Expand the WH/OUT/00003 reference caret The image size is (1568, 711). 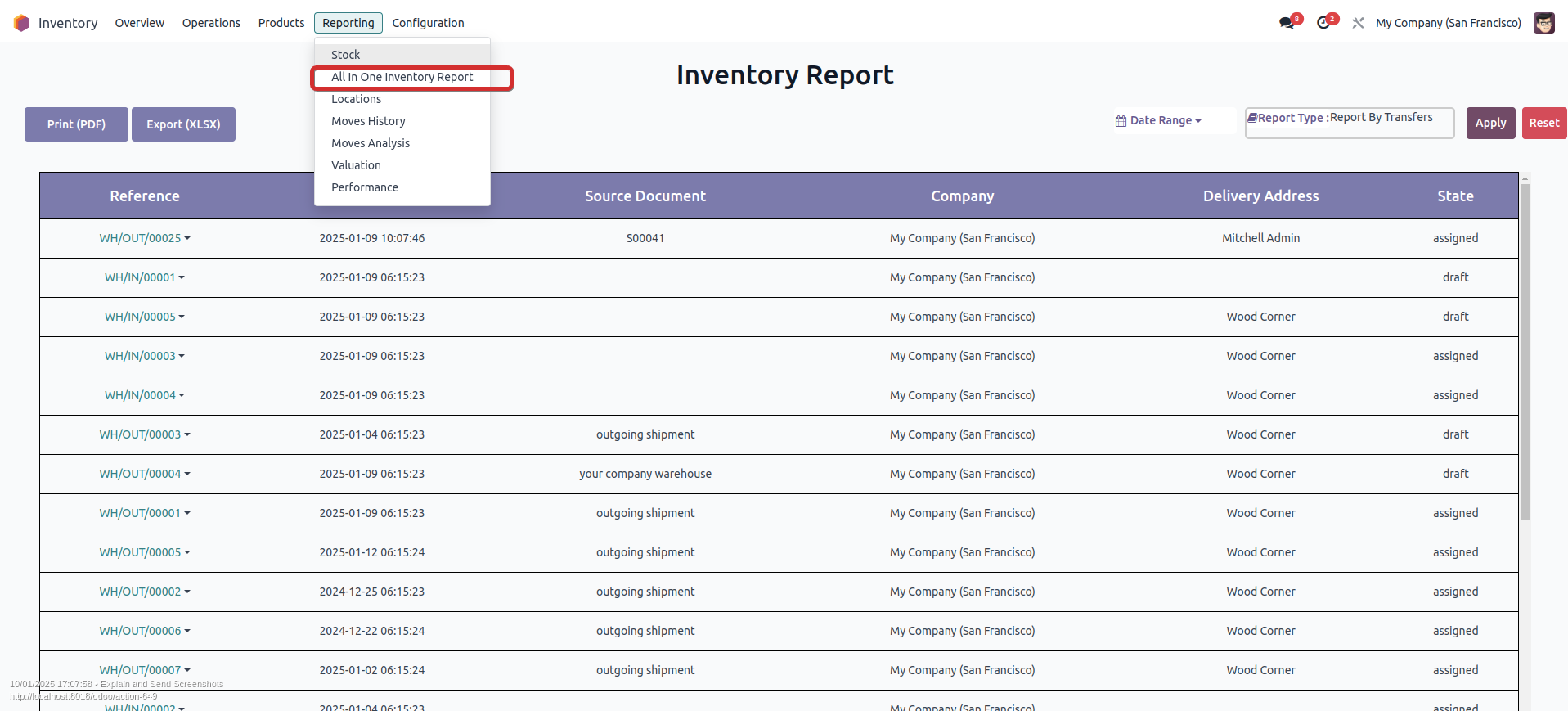187,434
